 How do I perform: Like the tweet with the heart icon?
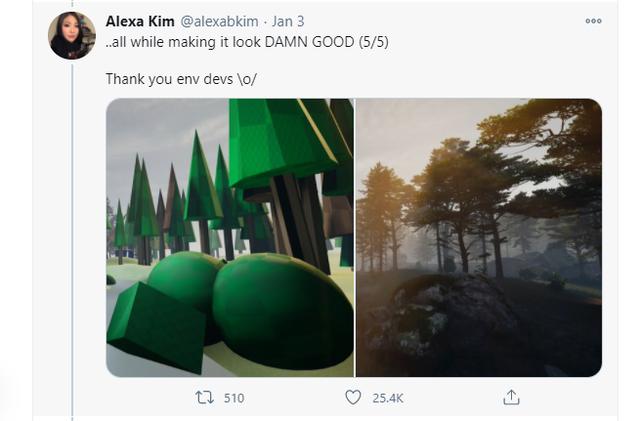point(353,397)
